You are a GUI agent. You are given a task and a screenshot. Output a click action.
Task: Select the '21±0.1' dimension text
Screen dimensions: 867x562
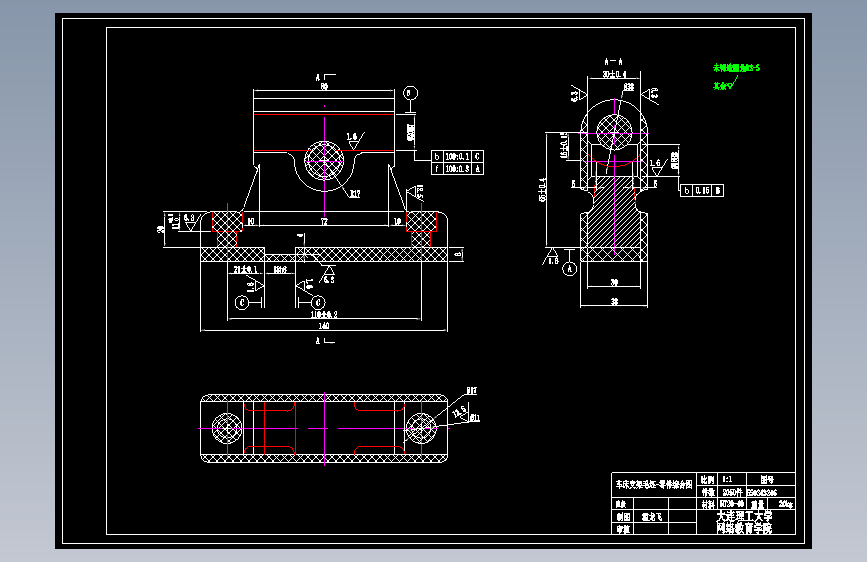tap(246, 269)
